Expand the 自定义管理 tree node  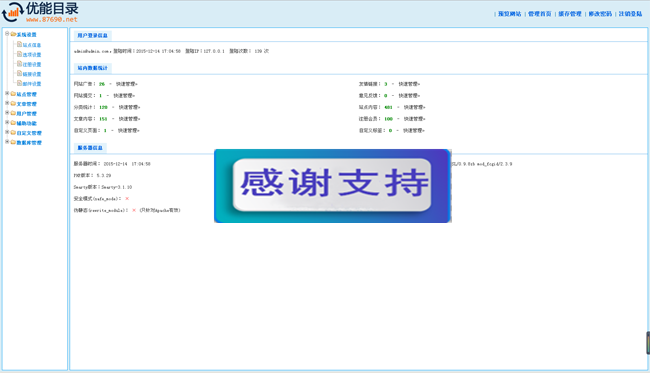coord(7,132)
